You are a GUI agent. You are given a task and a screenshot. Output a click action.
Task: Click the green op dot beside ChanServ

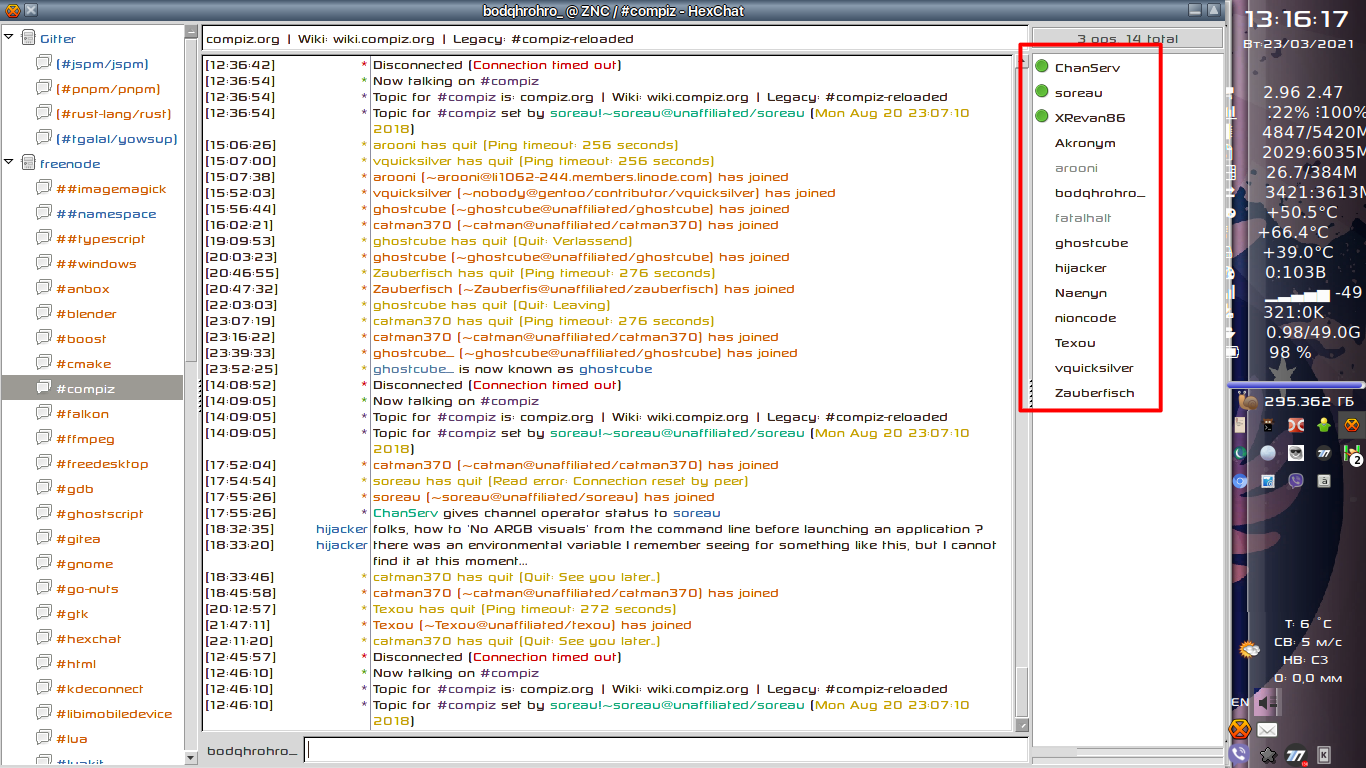click(1041, 67)
